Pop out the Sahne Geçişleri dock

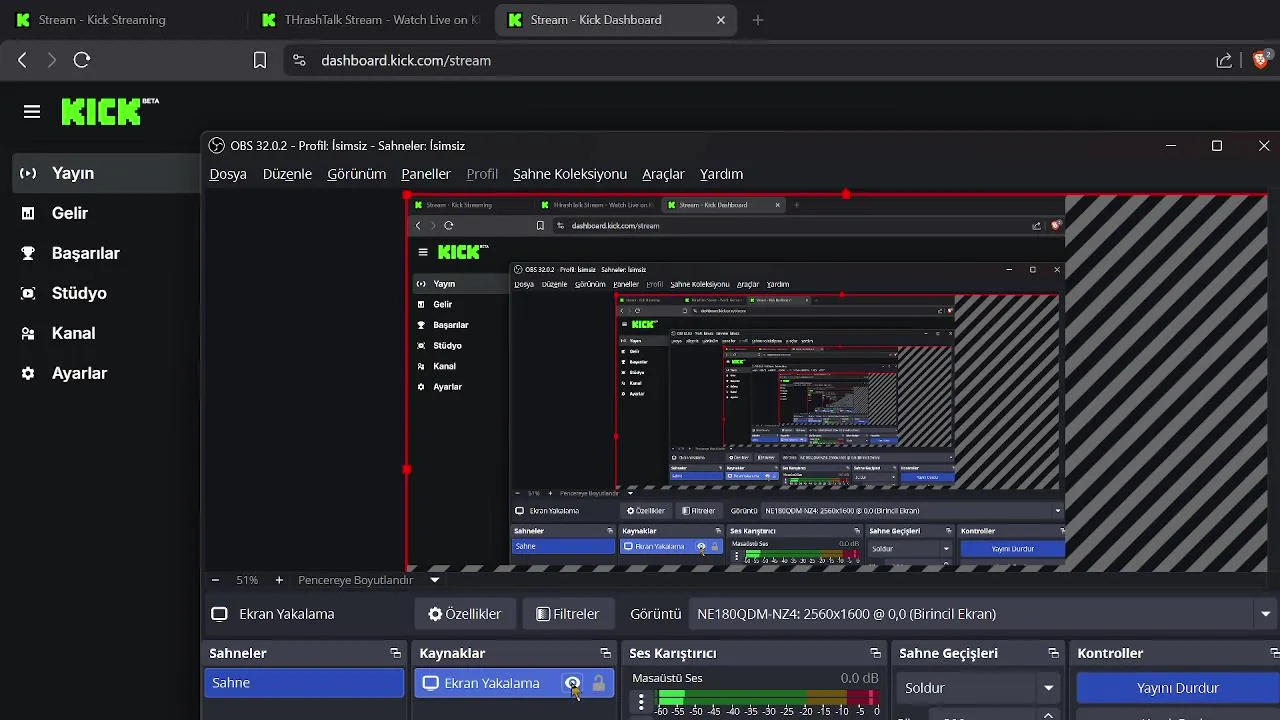[x=1053, y=653]
